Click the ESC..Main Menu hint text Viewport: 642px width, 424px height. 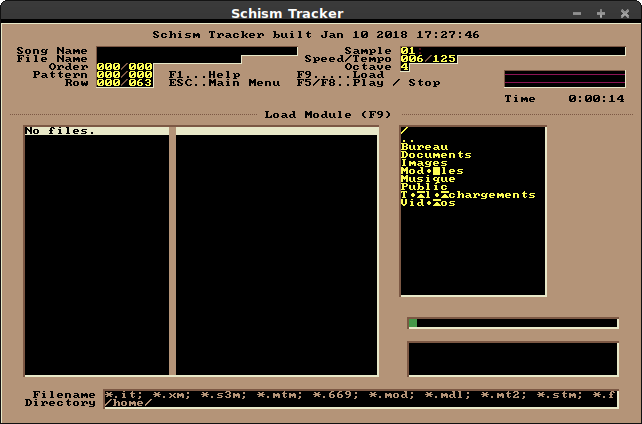224,83
